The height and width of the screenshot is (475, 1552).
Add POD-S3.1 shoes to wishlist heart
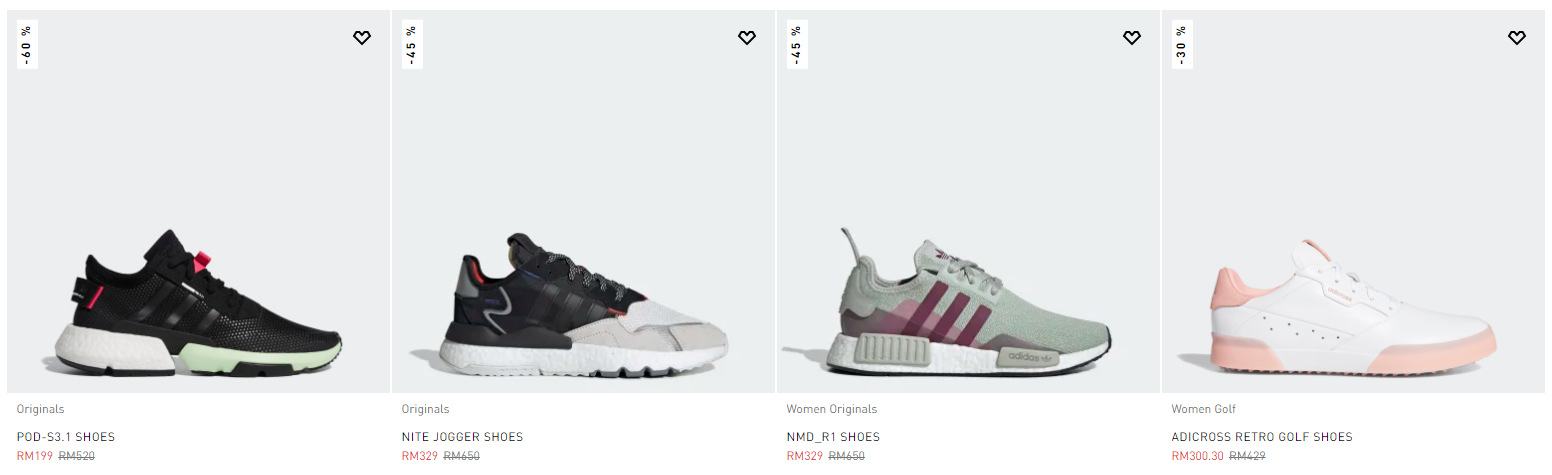click(362, 38)
